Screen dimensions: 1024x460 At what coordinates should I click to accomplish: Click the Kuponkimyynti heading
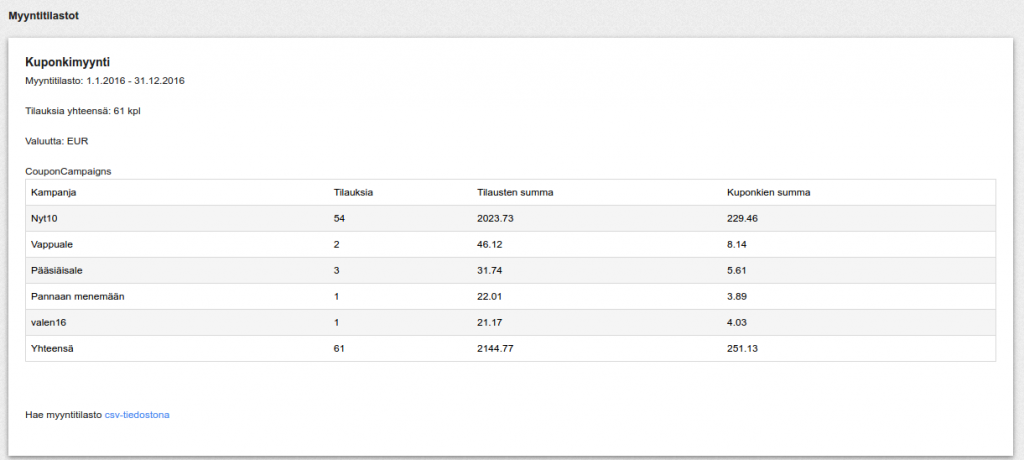(67, 63)
